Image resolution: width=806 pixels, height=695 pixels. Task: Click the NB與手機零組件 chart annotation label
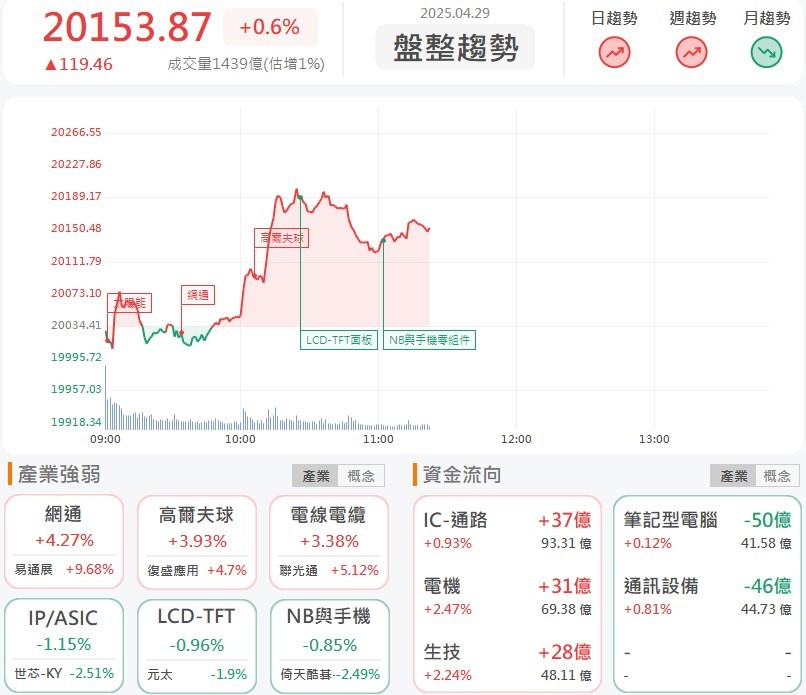pyautogui.click(x=429, y=340)
